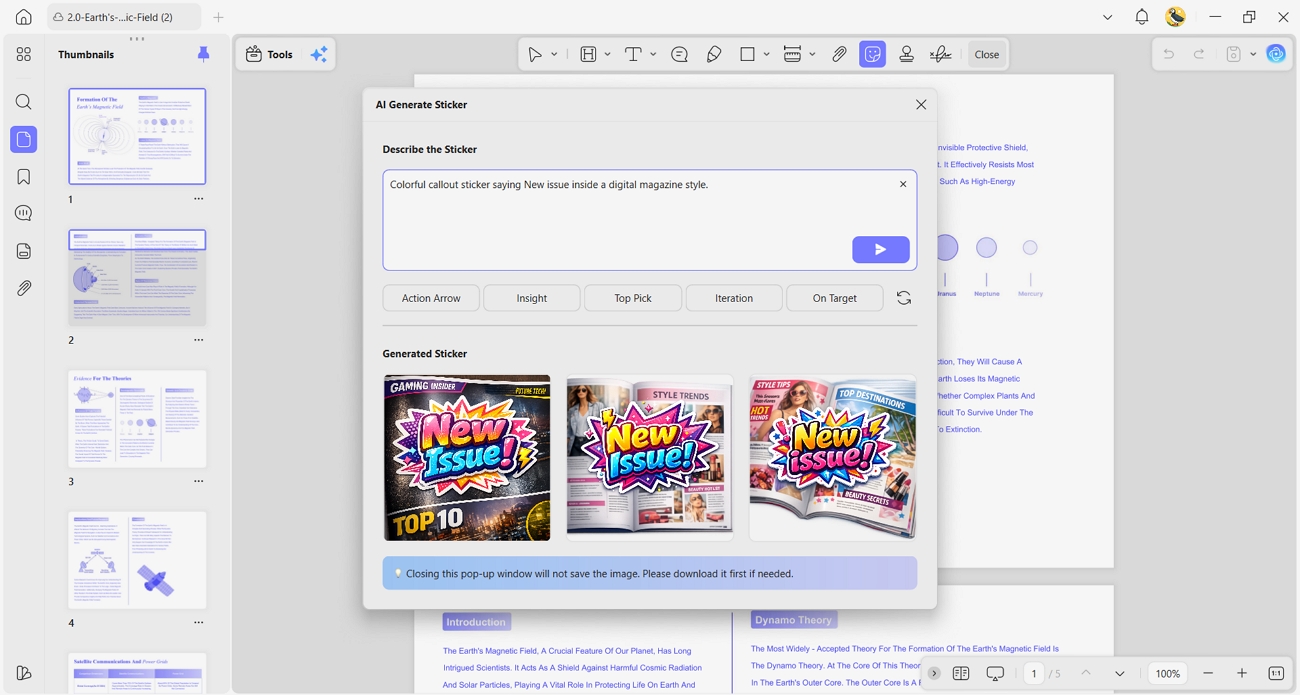Image resolution: width=1300 pixels, height=695 pixels.
Task: Expand the measure tool dropdown arrow
Action: click(812, 54)
